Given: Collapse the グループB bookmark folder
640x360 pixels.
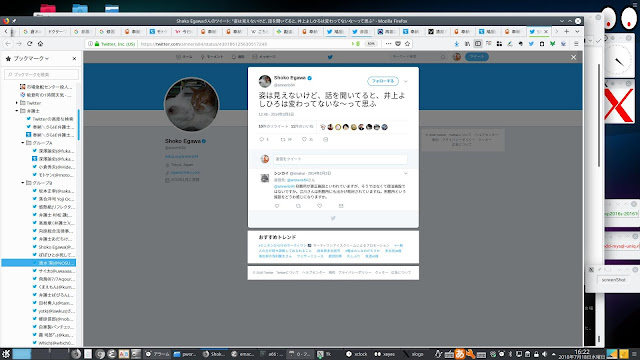Looking at the screenshot, I should (x=22, y=183).
